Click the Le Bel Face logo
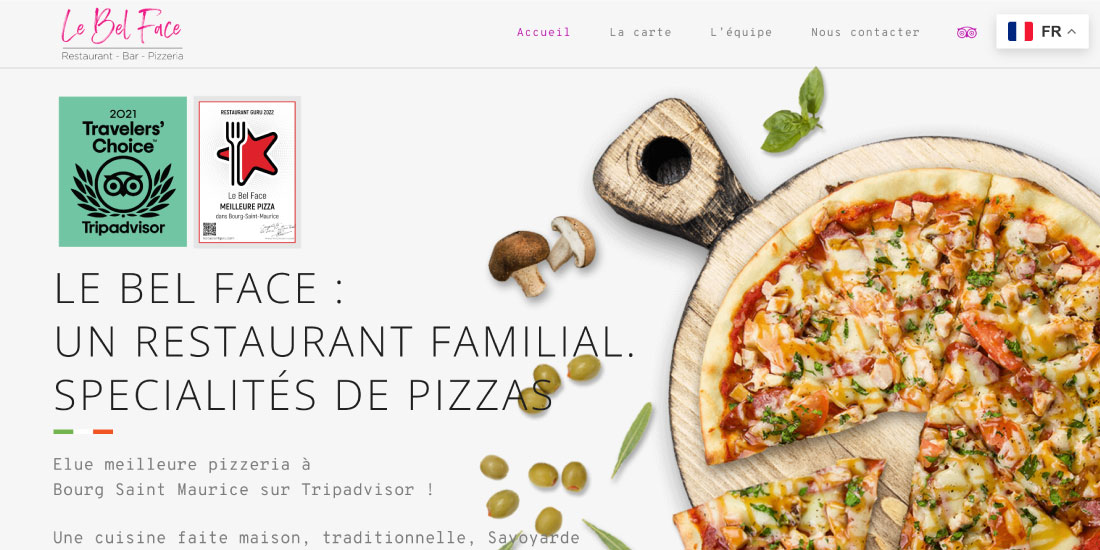1100x550 pixels. click(122, 34)
